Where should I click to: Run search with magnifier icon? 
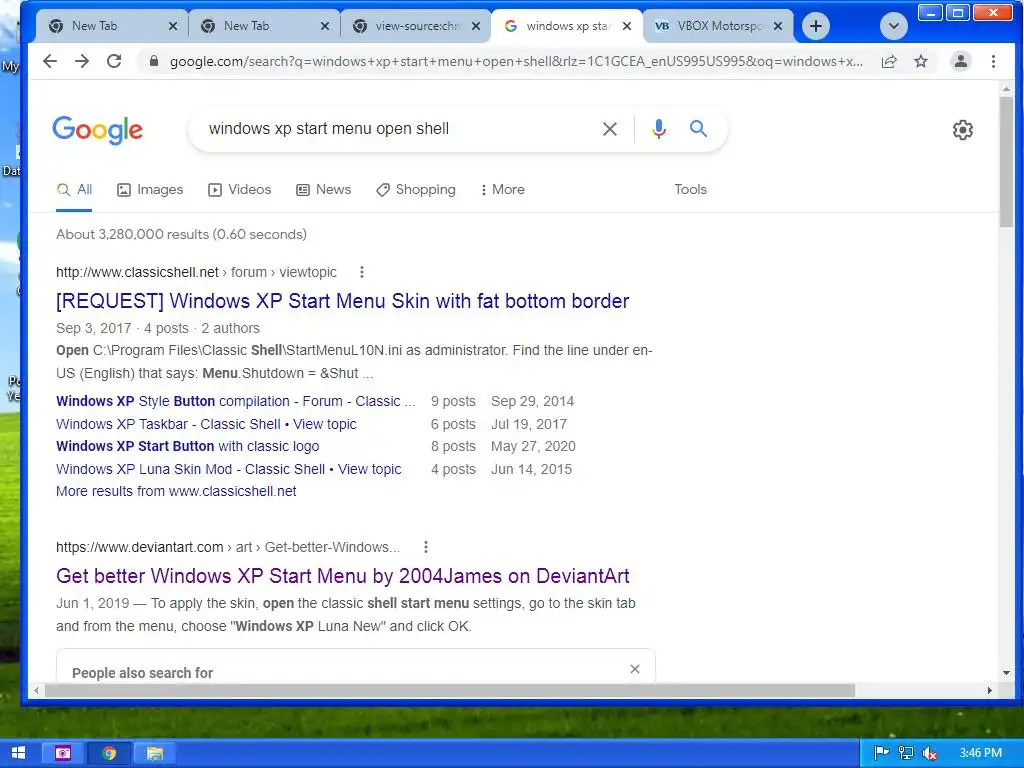[698, 129]
